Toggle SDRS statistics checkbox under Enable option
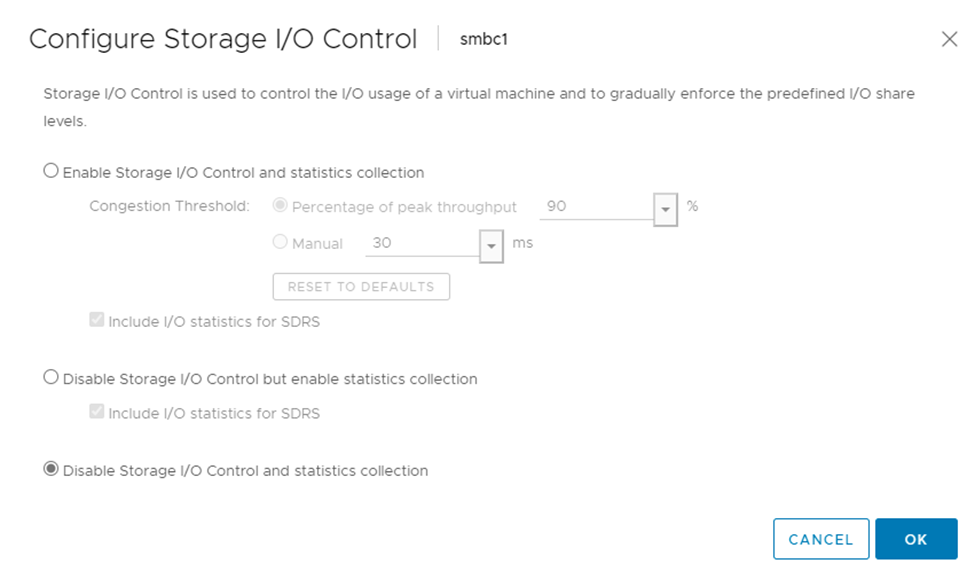Screen dimensions: 975x579 97,321
